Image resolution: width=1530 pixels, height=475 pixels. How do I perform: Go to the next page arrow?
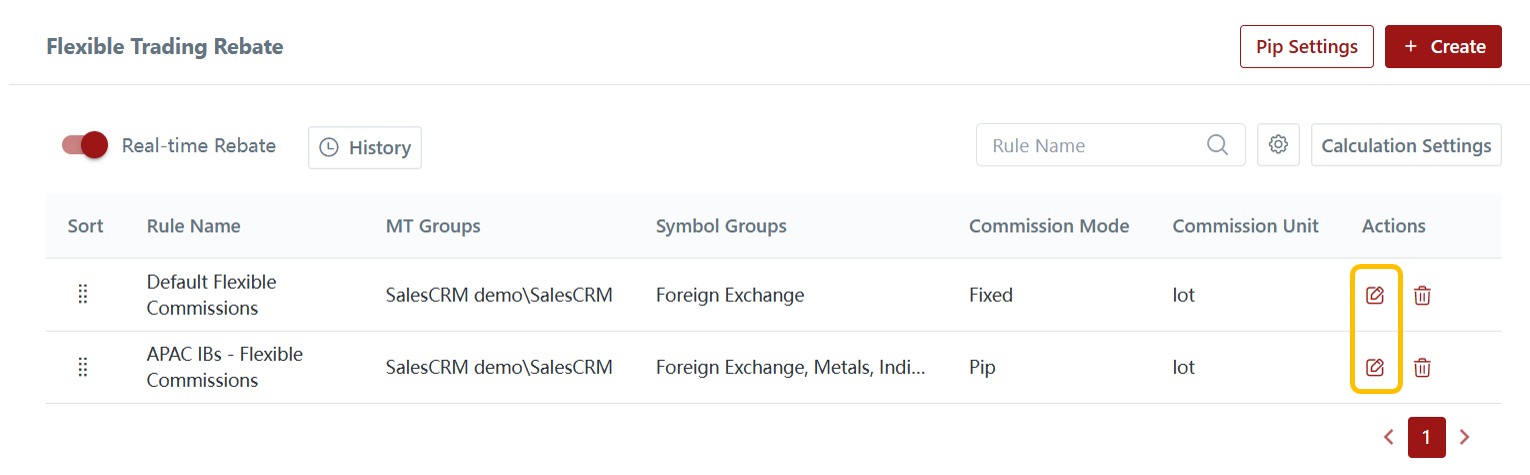pos(1465,437)
